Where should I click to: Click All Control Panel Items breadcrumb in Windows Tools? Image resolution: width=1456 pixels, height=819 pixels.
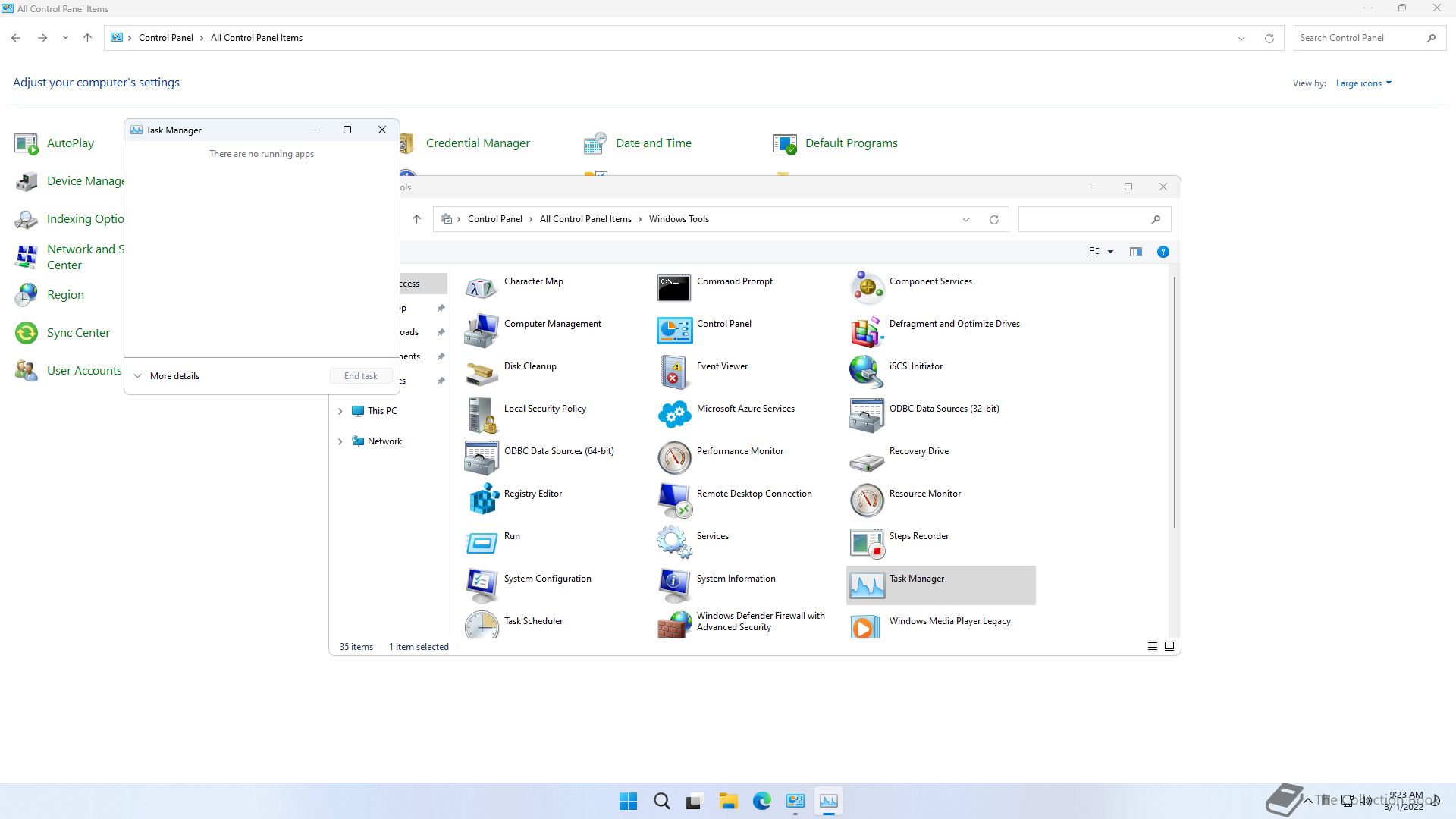(585, 219)
